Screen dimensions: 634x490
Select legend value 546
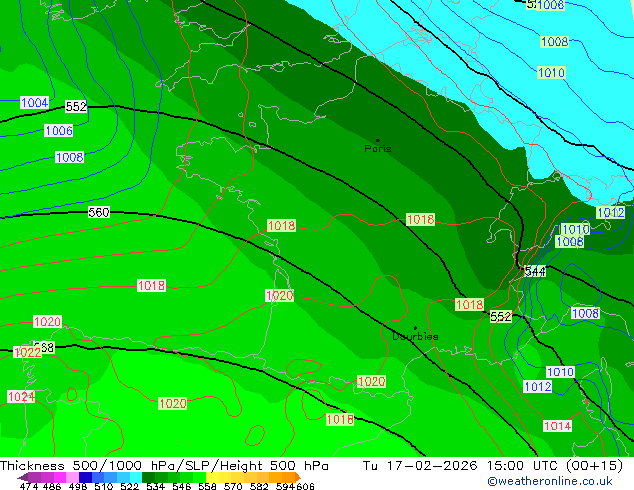click(x=182, y=486)
